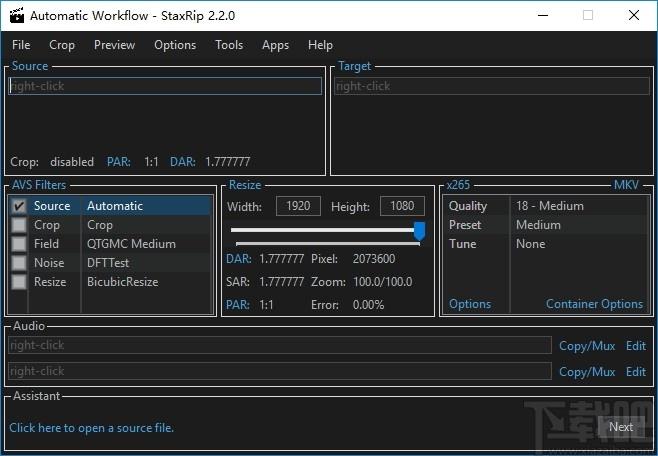Click the blue resize slider handle
The width and height of the screenshot is (658, 456).
point(419,231)
